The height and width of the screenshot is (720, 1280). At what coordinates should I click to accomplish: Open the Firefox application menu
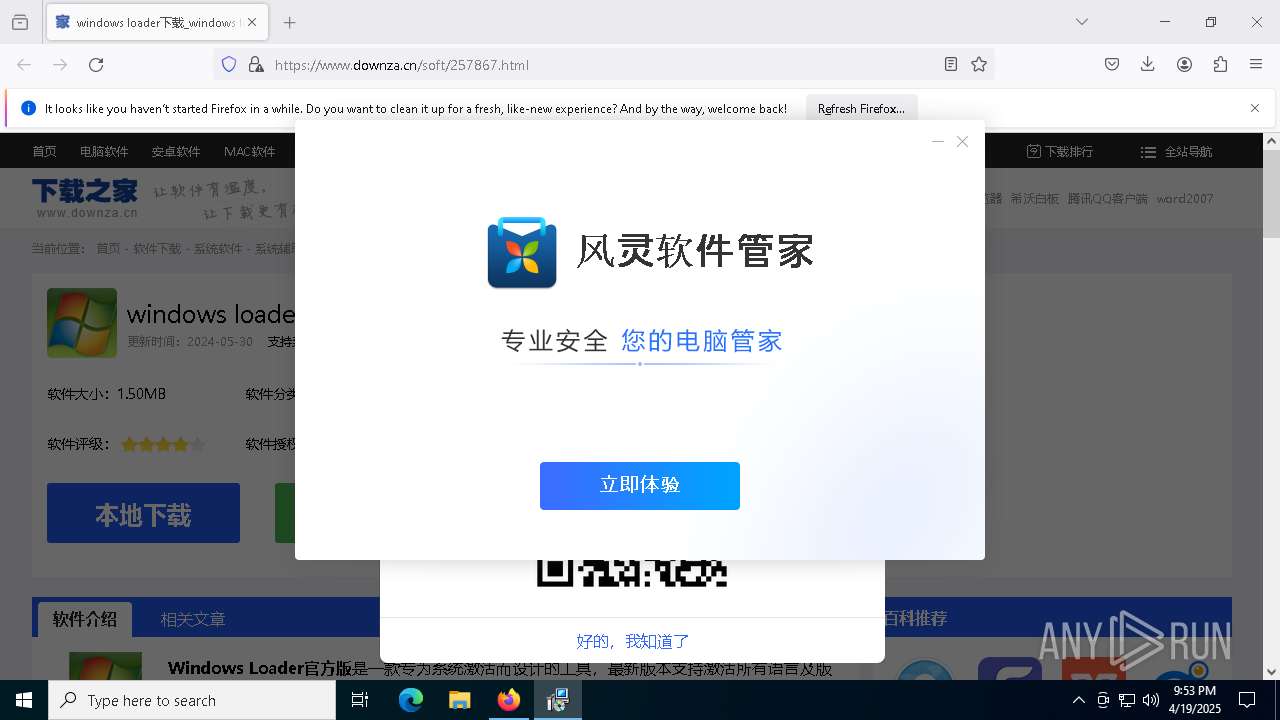point(1256,65)
